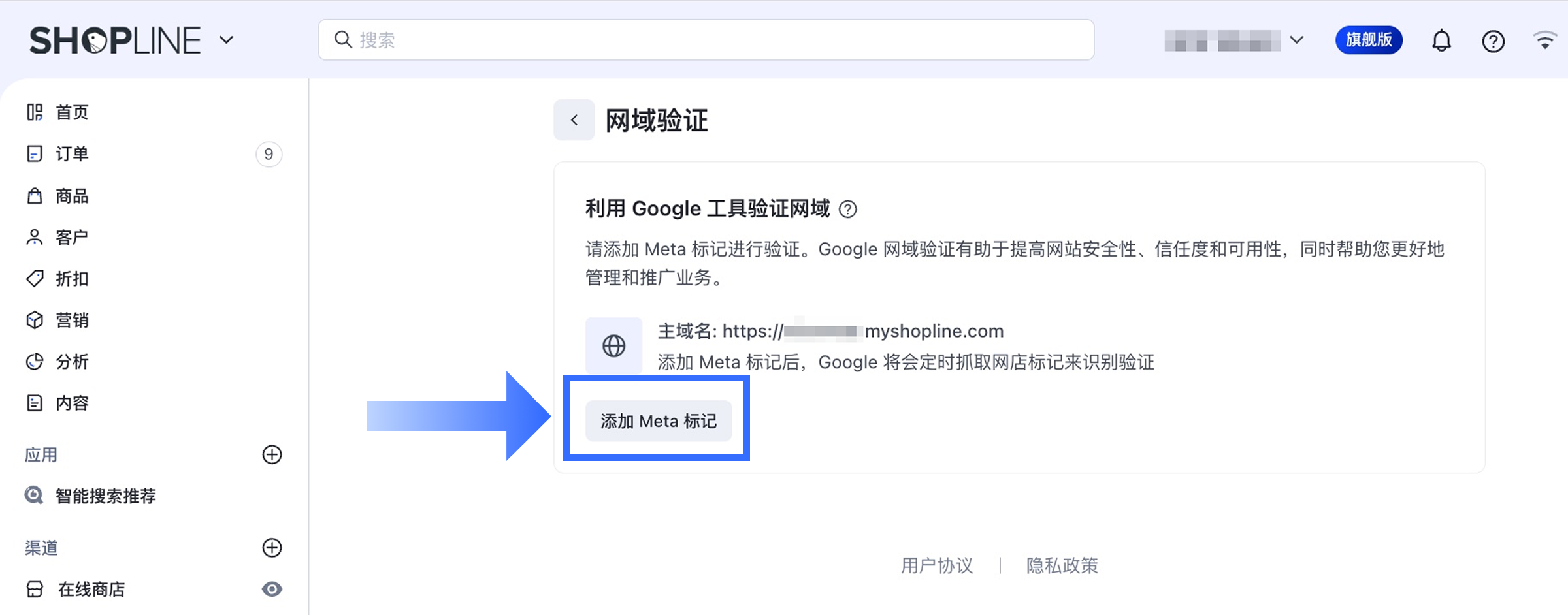This screenshot has height=615, width=1568.
Task: Click the info icon next to Google 工具验证网域
Action: click(847, 210)
